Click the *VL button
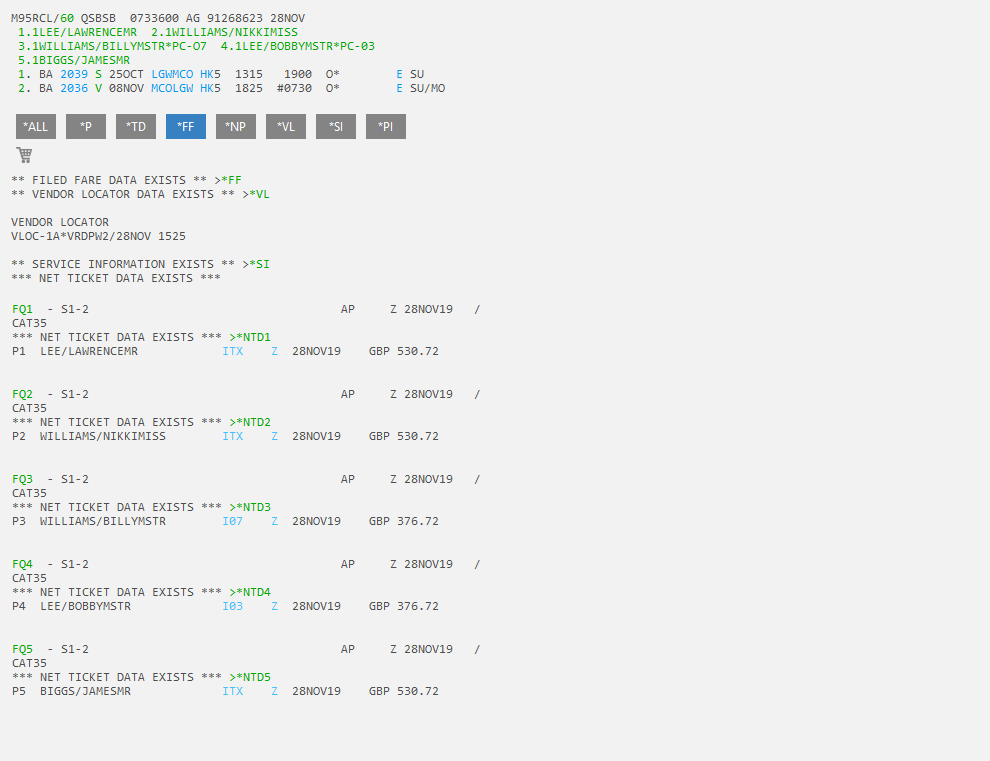The image size is (990, 761). (x=286, y=126)
